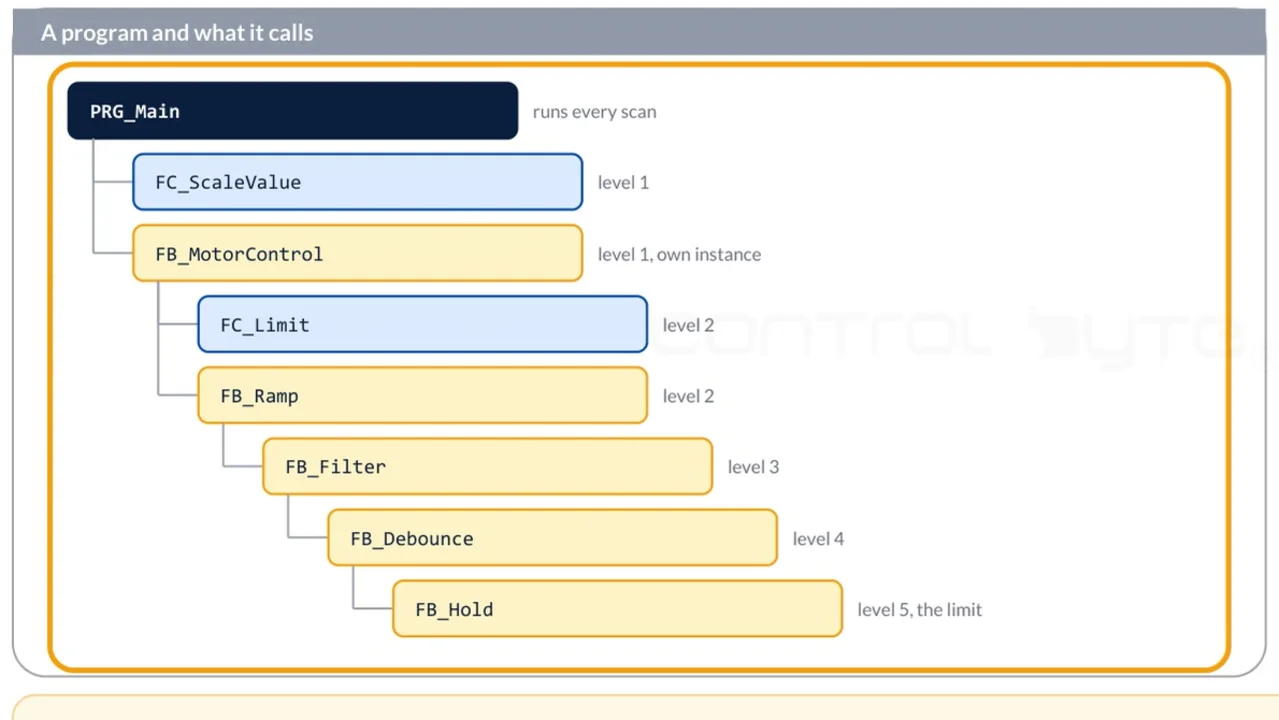Screen dimensions: 1279x720
Task: Click the 'level 1, own instance' label
Action: 679,254
